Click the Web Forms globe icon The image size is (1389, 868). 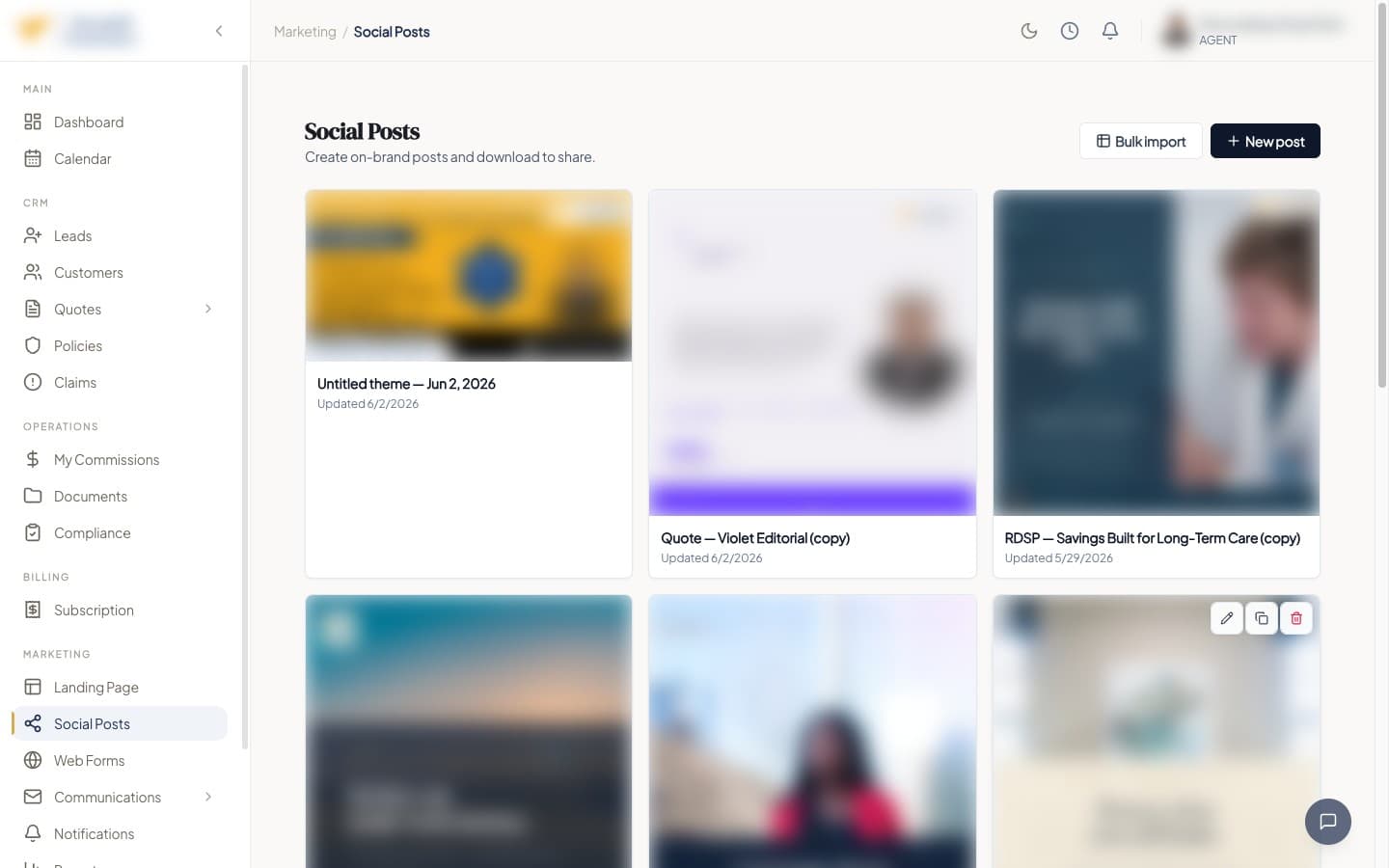coord(33,760)
